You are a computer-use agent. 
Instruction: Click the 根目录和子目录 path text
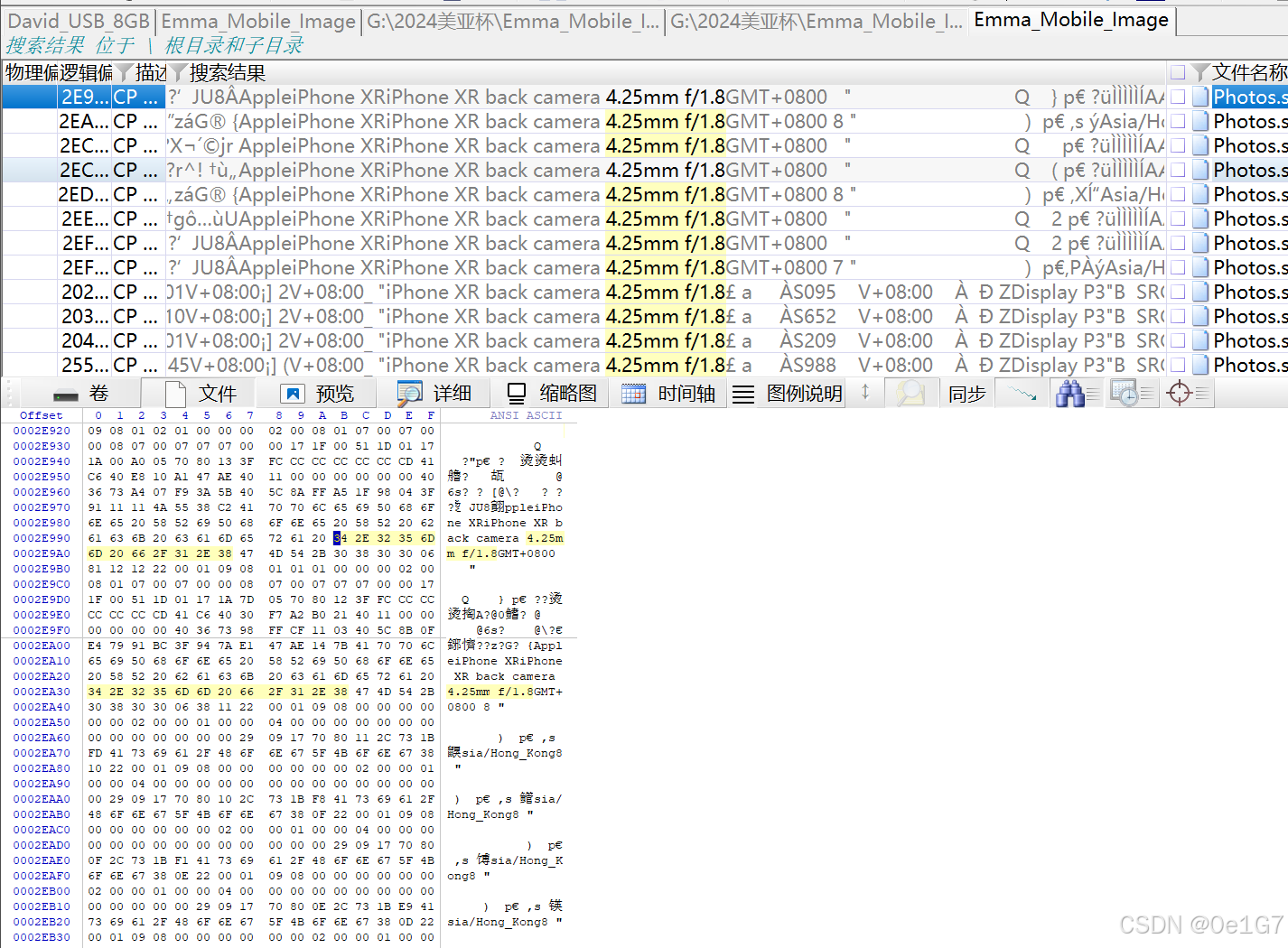234,45
